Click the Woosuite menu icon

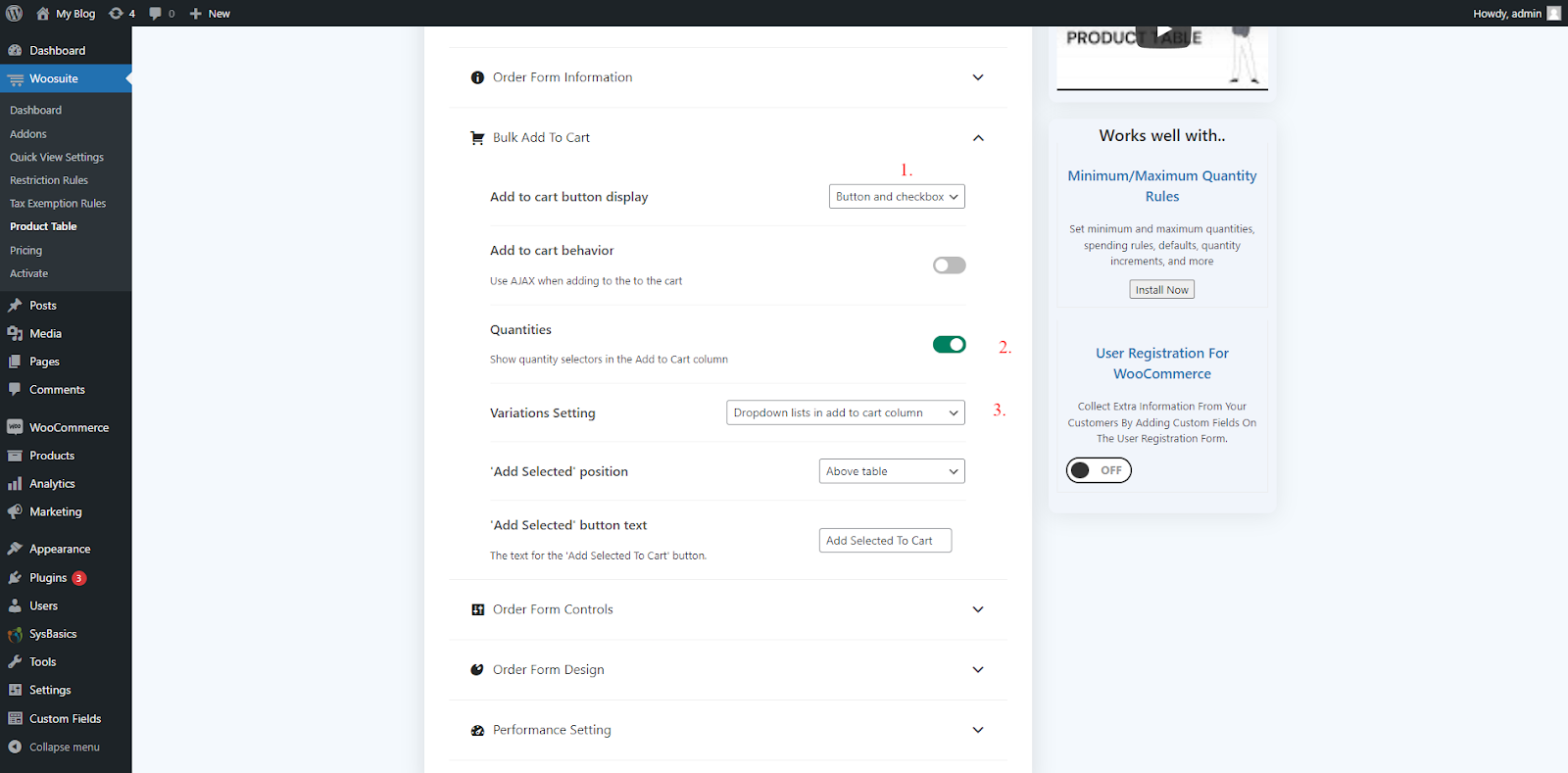tap(15, 79)
